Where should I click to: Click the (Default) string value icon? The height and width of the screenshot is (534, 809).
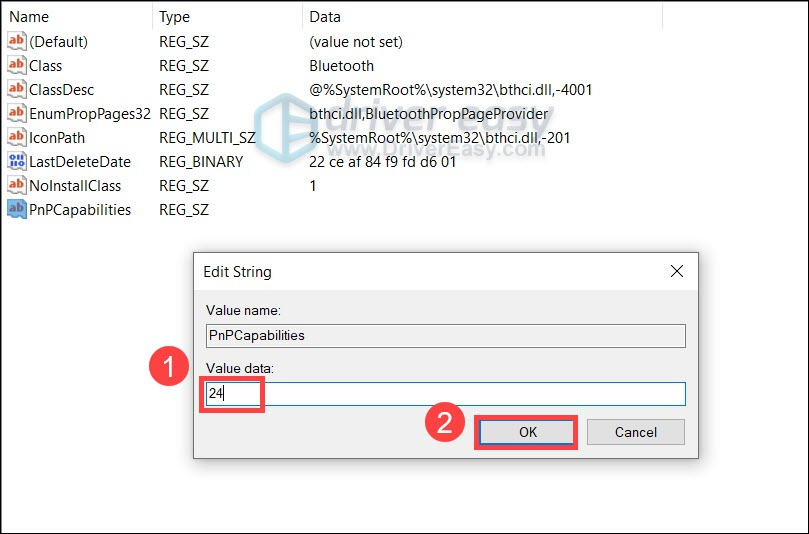coord(16,41)
